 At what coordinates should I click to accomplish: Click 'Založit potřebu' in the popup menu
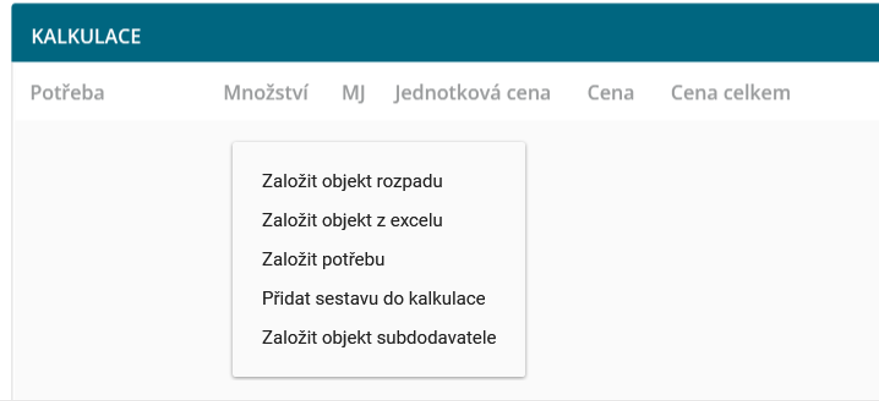323,259
